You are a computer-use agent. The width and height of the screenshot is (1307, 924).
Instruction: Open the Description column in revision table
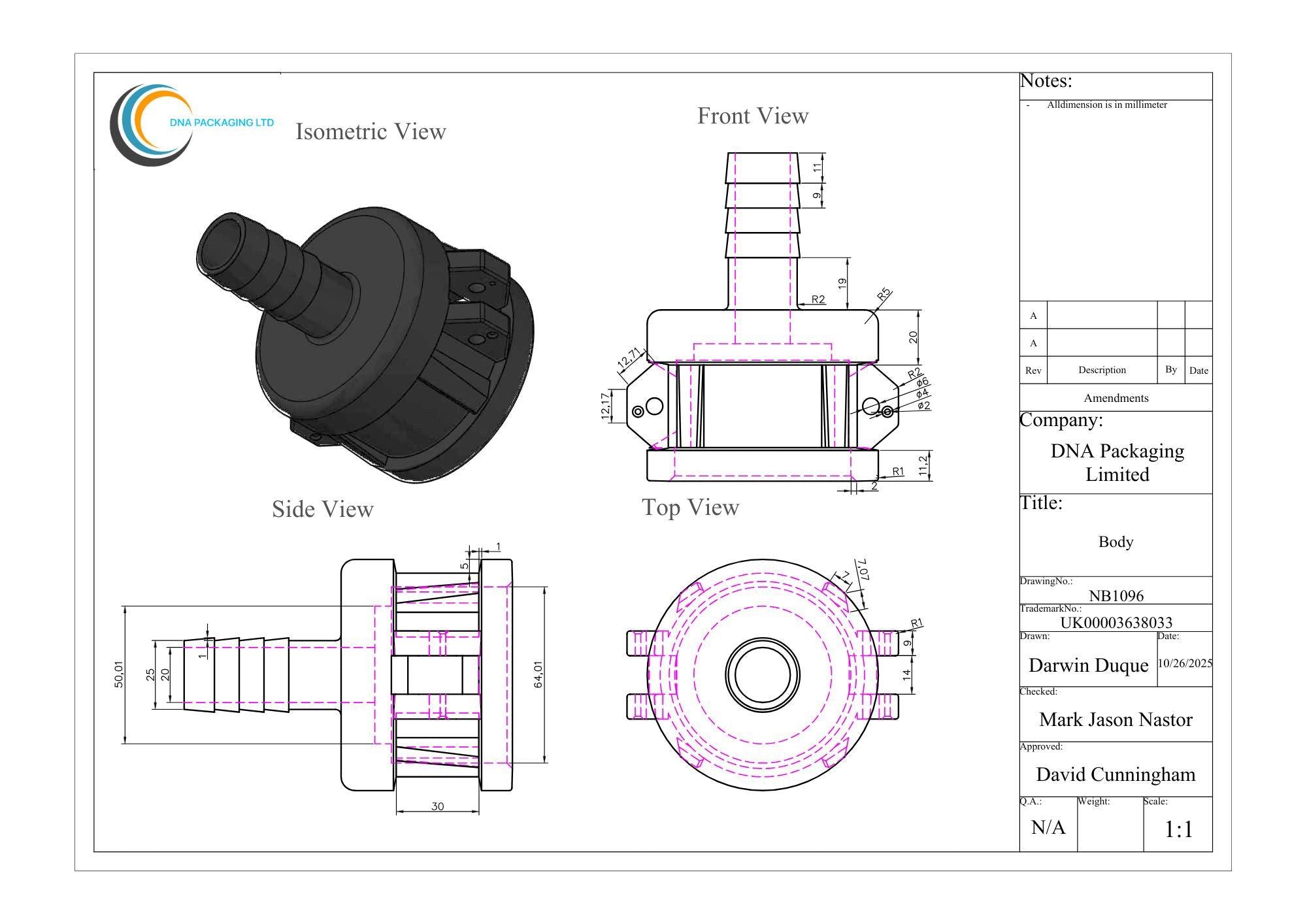[x=1103, y=370]
